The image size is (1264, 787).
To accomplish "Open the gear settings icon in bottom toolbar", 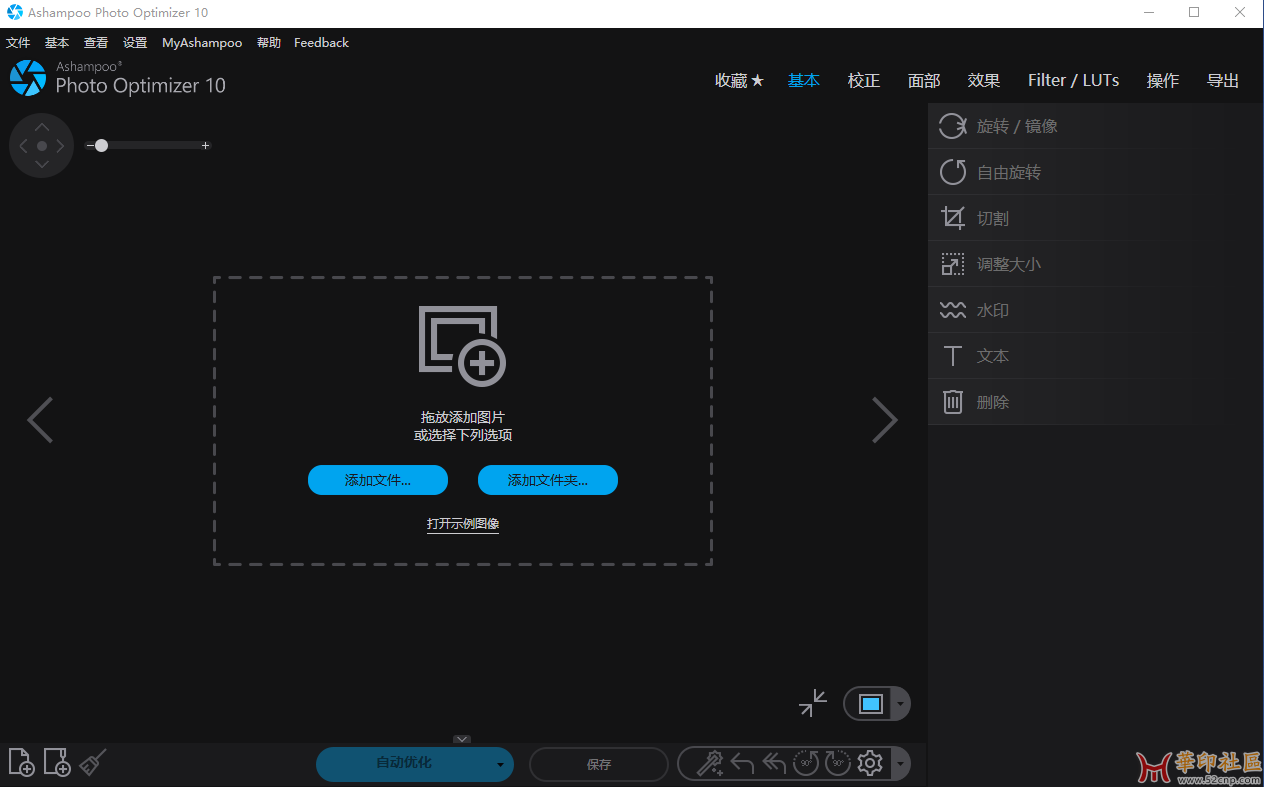I will 870,764.
